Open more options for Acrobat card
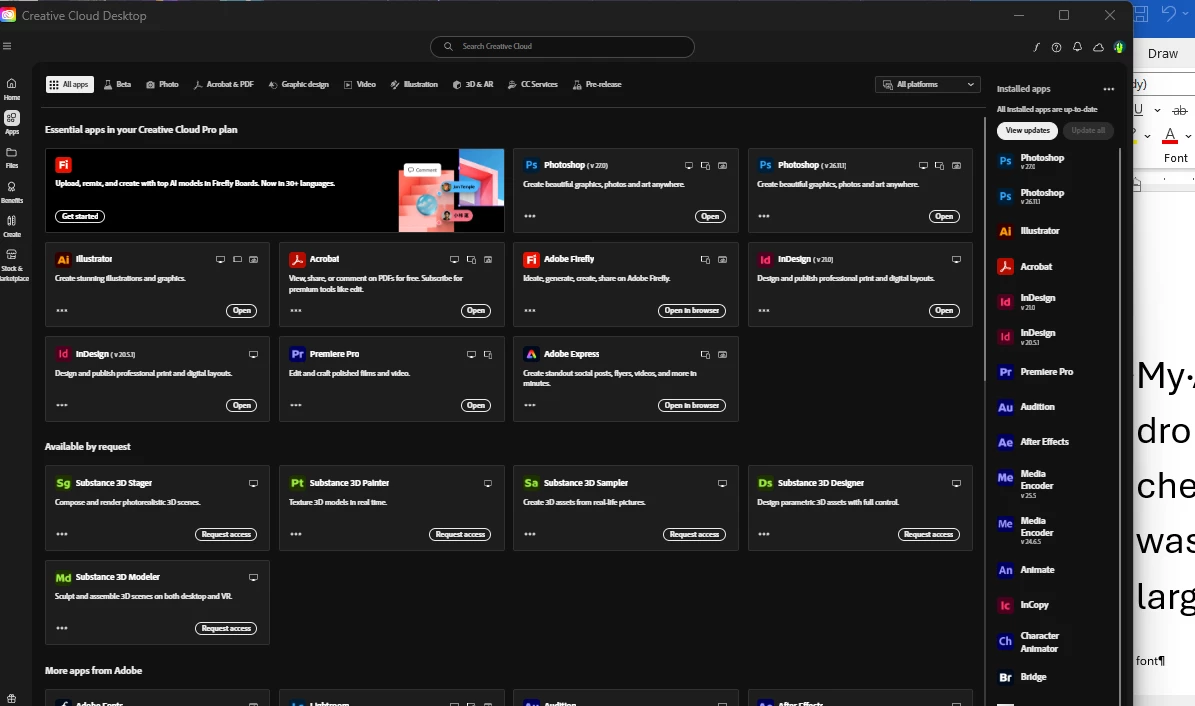The height and width of the screenshot is (706, 1195). point(296,310)
